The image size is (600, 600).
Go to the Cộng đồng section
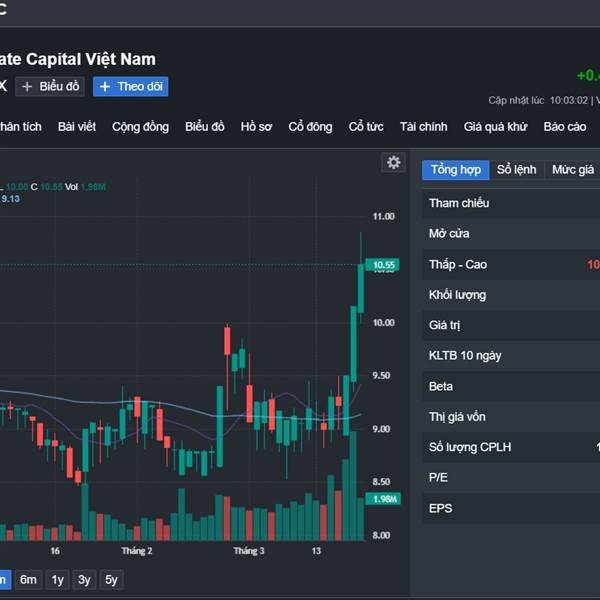click(x=140, y=127)
